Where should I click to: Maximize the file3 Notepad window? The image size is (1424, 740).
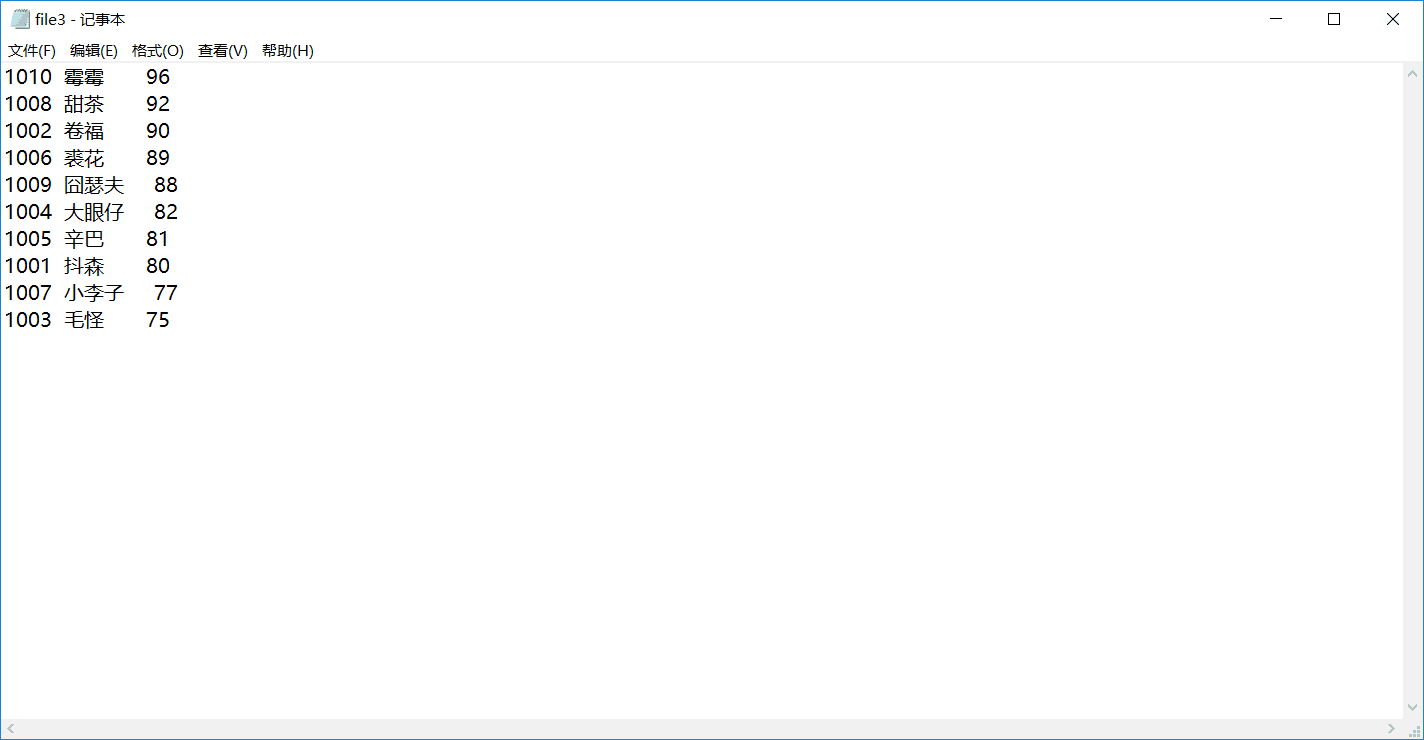[1334, 19]
